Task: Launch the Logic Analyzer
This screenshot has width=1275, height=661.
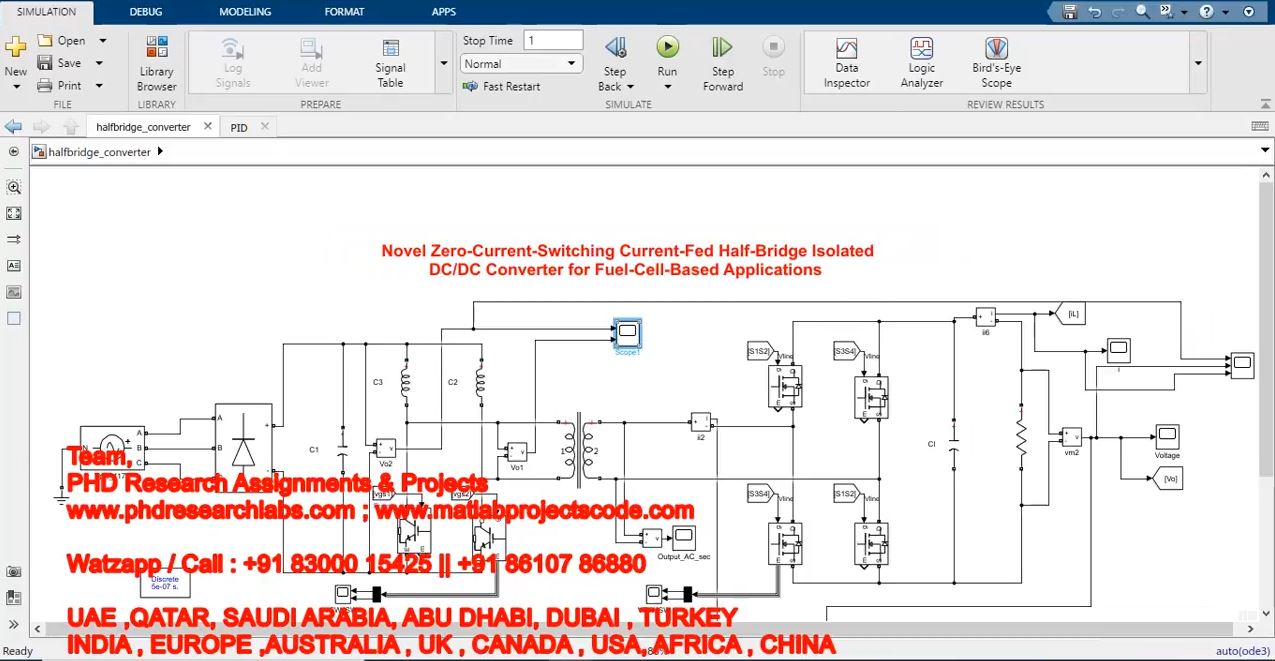Action: (921, 63)
